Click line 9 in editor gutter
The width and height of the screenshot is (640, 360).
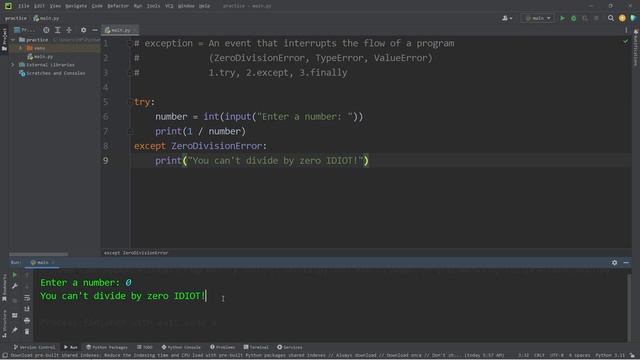[x=106, y=161]
